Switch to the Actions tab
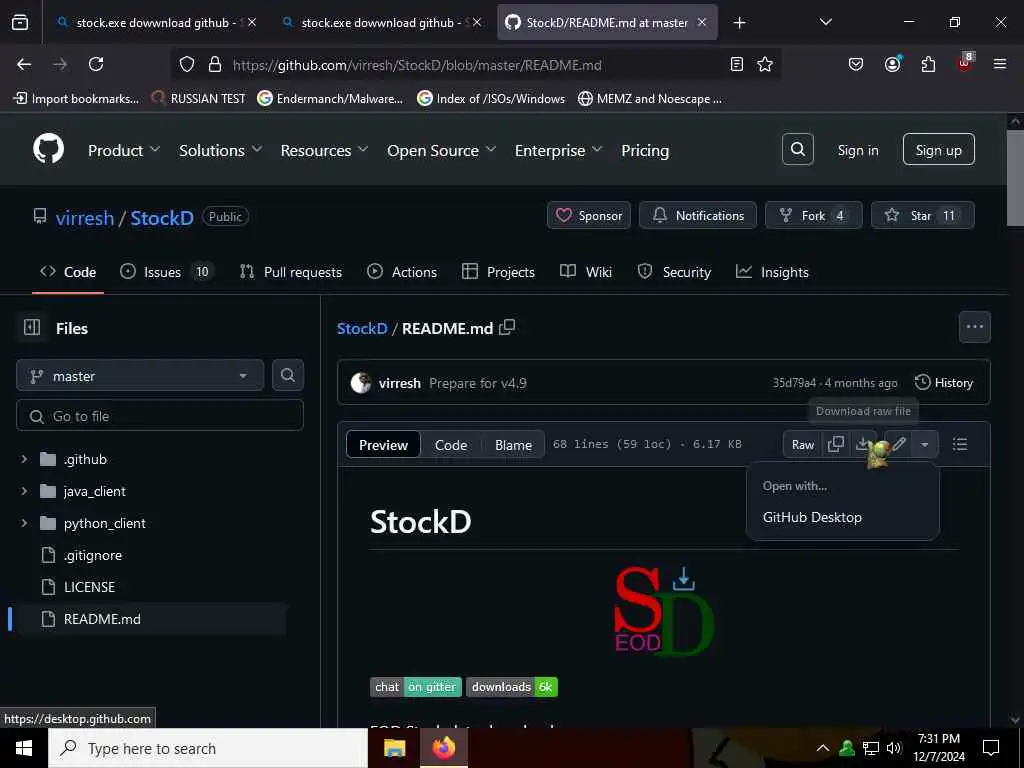 (402, 272)
